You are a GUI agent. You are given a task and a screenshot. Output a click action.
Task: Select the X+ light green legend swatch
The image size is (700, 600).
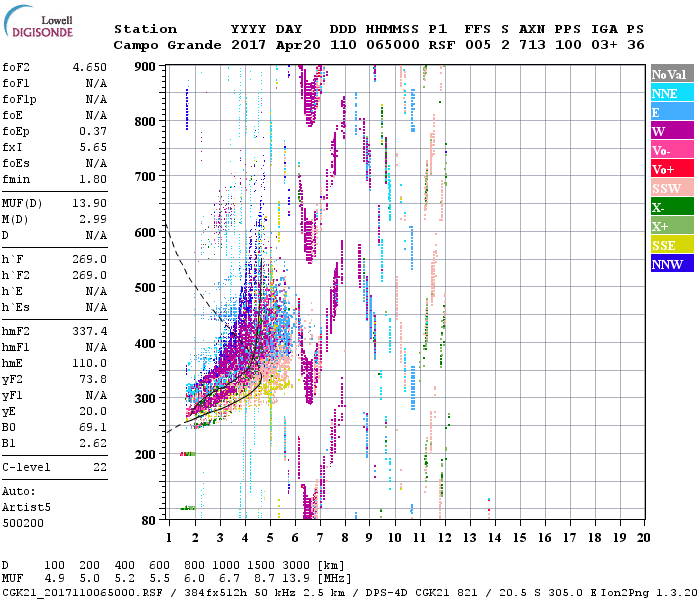pyautogui.click(x=672, y=225)
